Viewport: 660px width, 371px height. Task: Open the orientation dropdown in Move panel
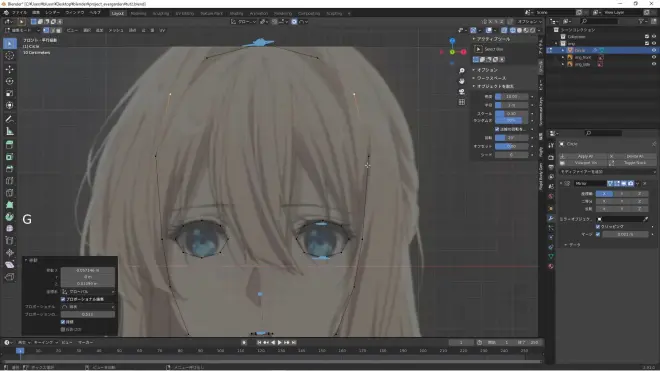tap(88, 291)
